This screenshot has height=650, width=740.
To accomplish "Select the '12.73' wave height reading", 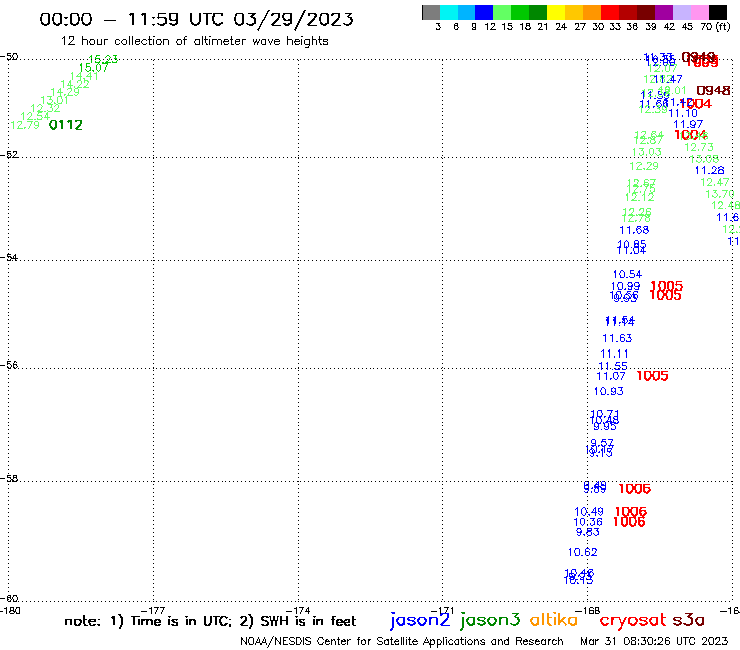I will pyautogui.click(x=699, y=147).
